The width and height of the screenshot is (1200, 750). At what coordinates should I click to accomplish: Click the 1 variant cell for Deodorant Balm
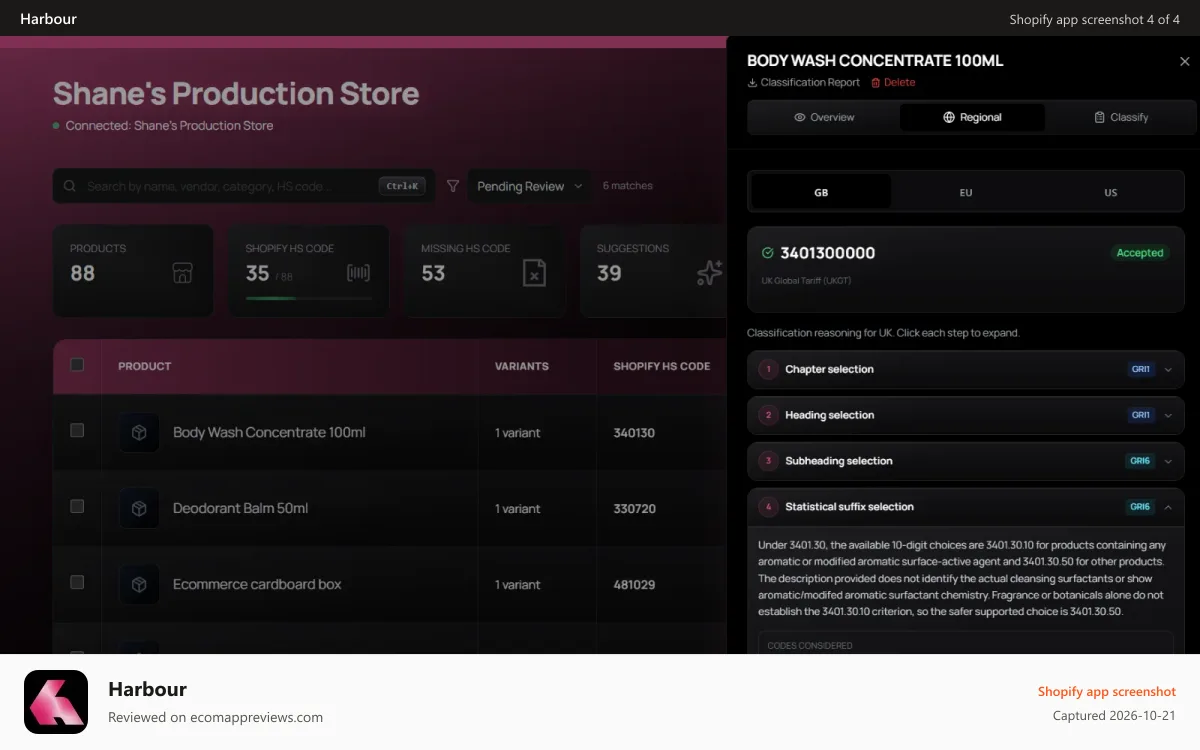click(517, 509)
